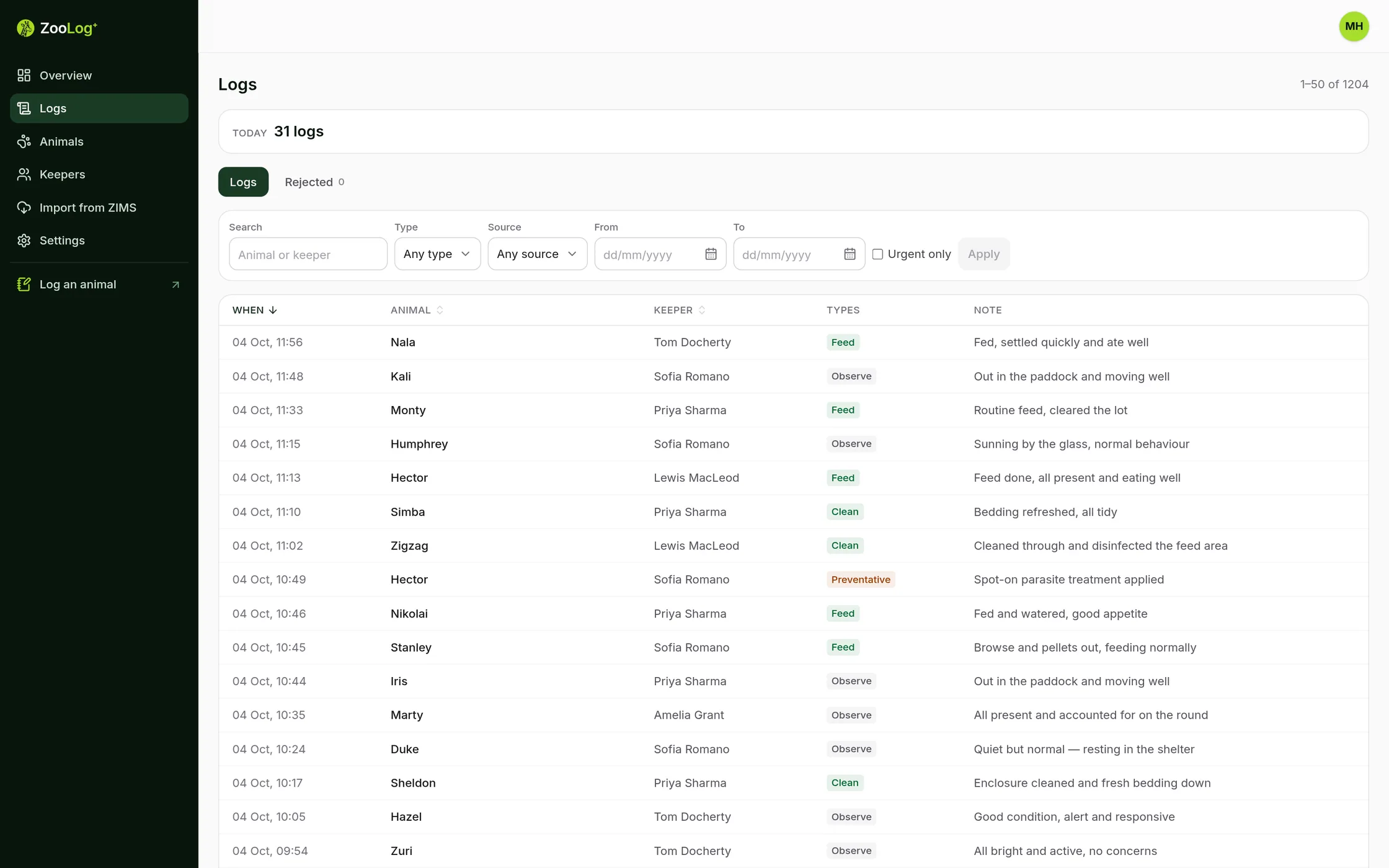
Task: Click the Sheldon animal name
Action: point(413,783)
